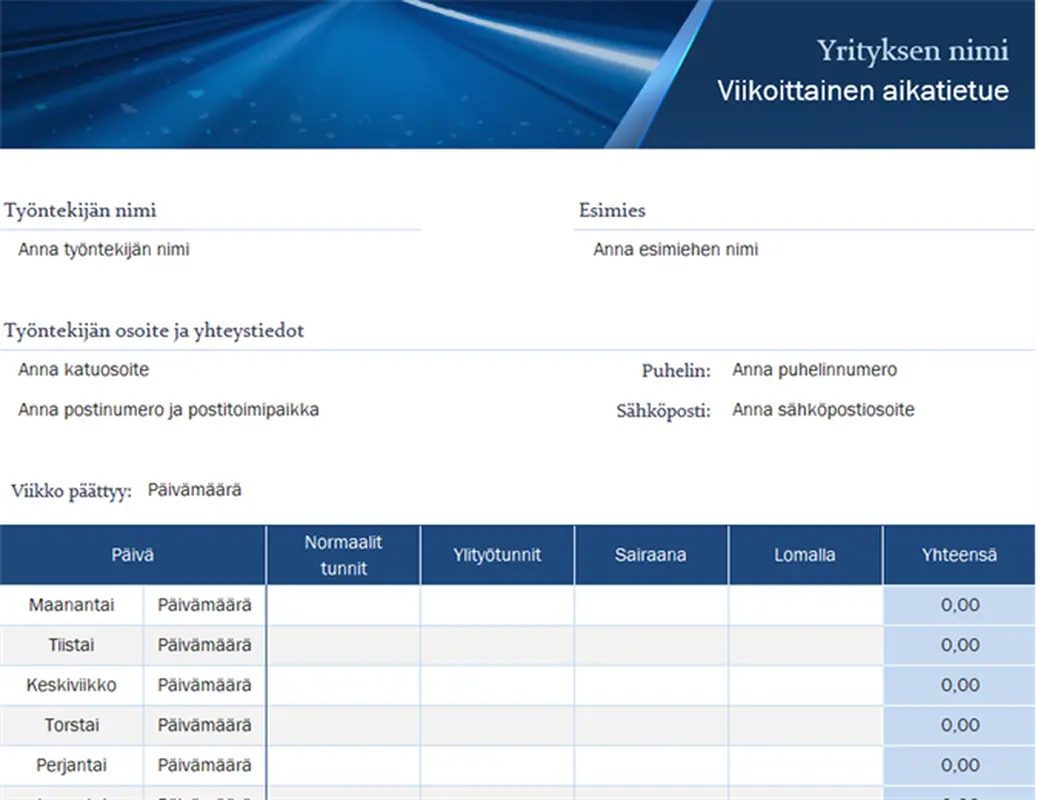The width and height of the screenshot is (1038, 800).
Task: Click the Lomalla column header
Action: [x=805, y=554]
